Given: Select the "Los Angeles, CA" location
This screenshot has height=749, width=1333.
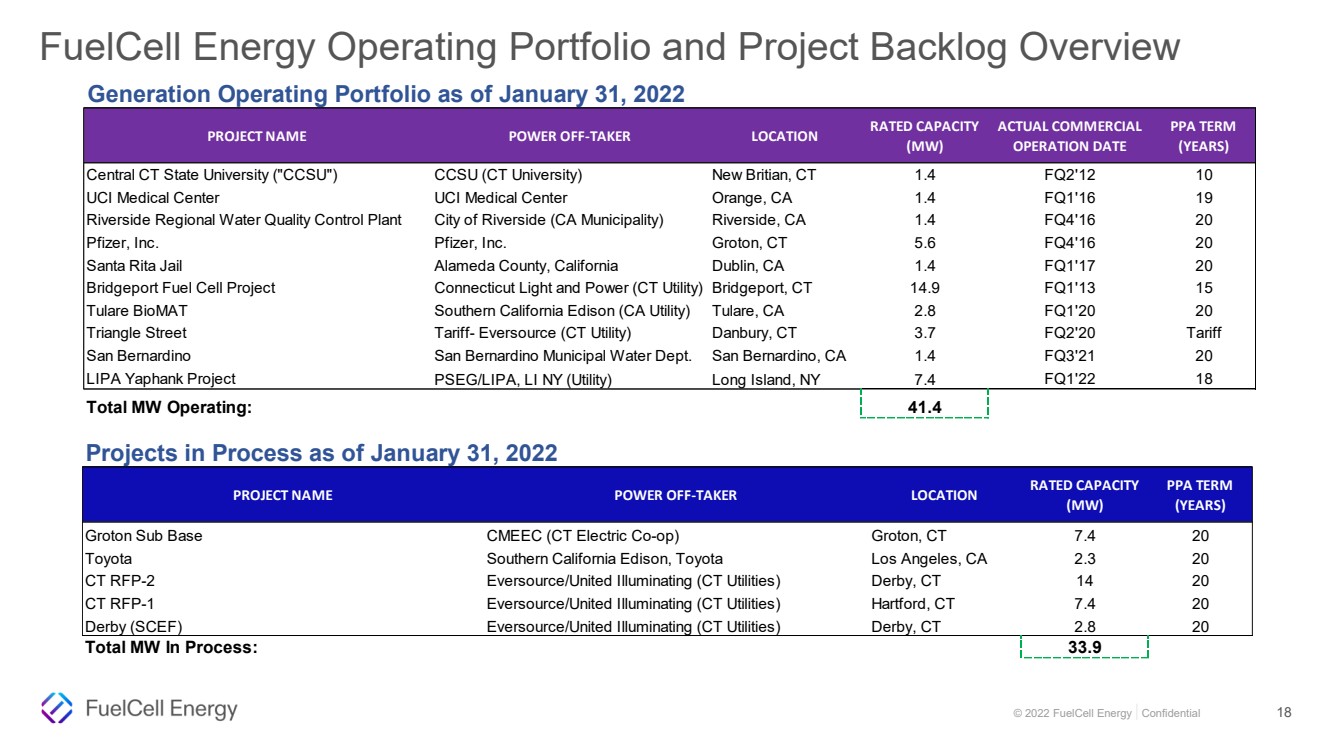Looking at the screenshot, I should (x=929, y=559).
